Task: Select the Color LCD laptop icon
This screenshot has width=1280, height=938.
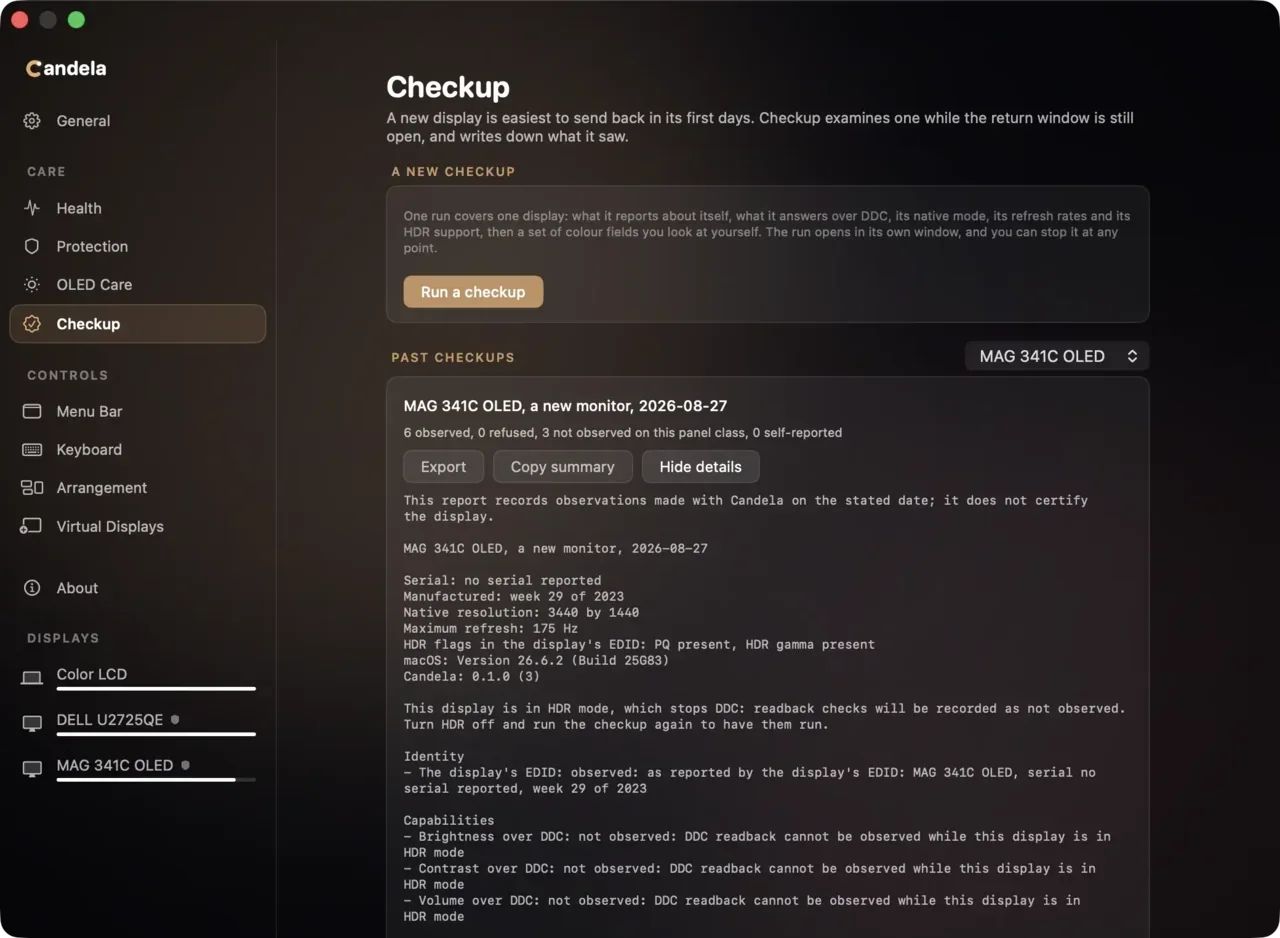Action: pos(32,678)
